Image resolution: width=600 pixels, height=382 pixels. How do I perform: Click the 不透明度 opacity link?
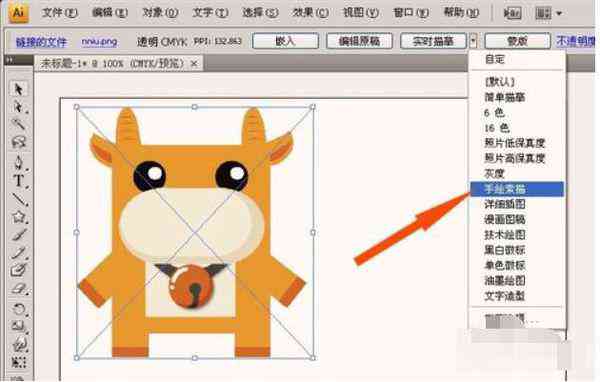pyautogui.click(x=575, y=41)
